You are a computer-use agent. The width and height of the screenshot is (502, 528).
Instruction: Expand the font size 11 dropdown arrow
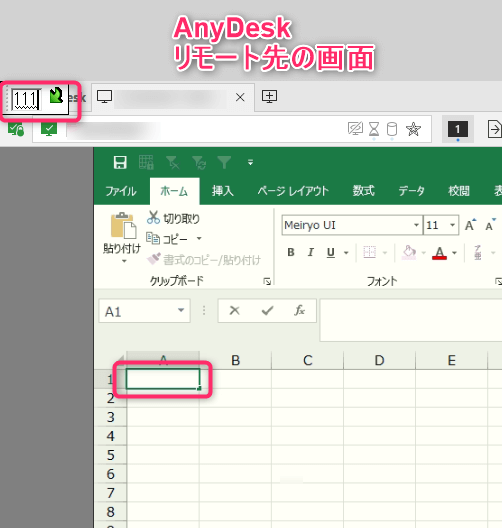pos(453,225)
